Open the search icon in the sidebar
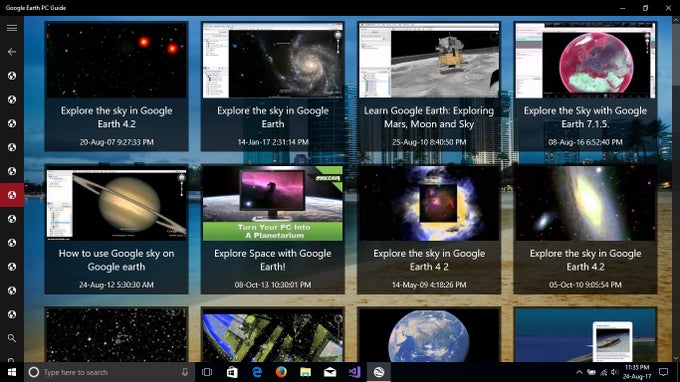 click(x=12, y=338)
